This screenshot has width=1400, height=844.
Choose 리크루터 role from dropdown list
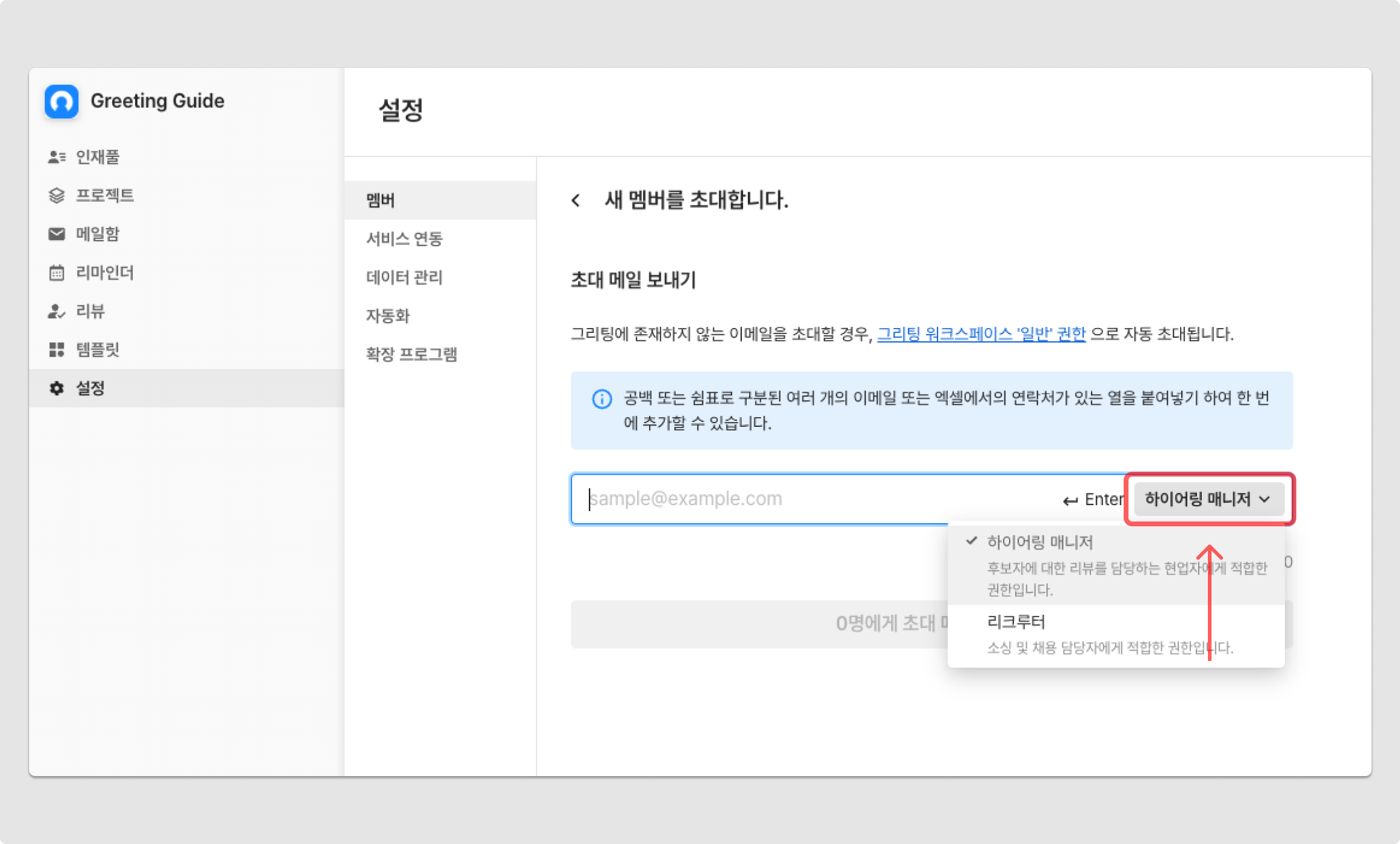click(1016, 622)
